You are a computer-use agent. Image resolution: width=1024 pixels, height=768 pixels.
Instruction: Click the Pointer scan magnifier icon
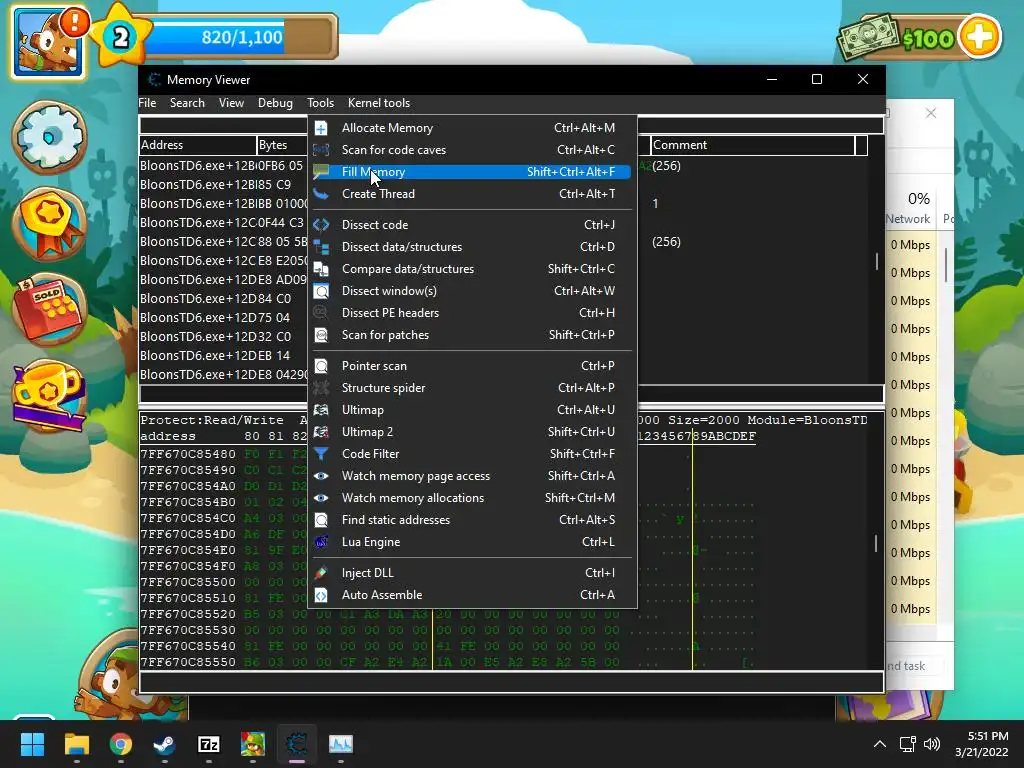click(x=321, y=366)
